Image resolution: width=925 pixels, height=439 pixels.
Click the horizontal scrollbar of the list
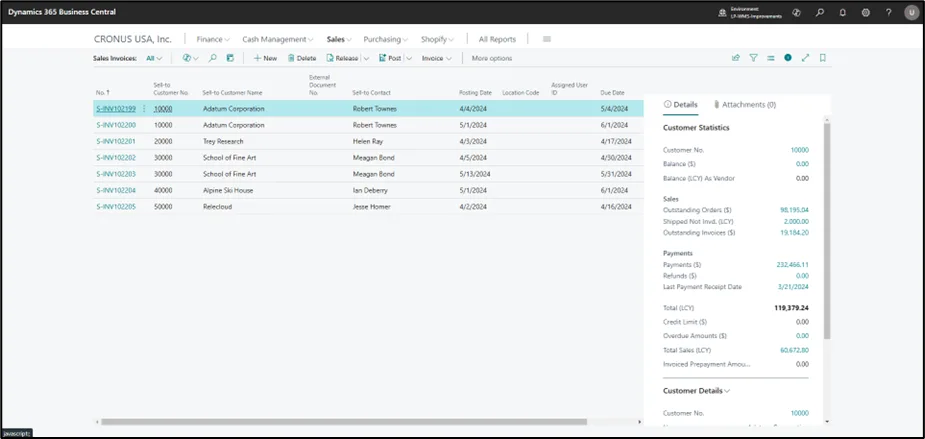(x=344, y=422)
